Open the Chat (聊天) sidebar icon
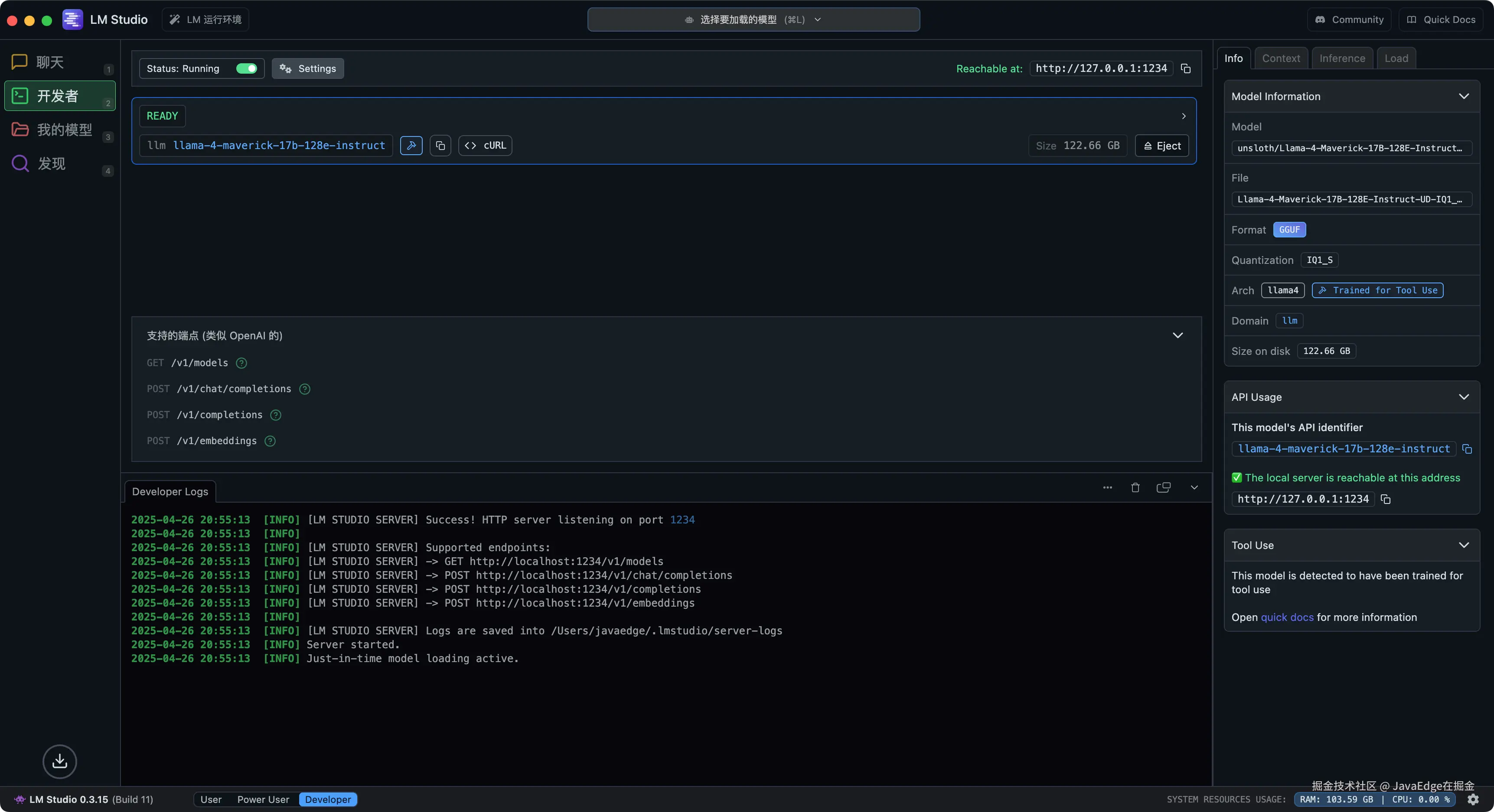This screenshot has height=812, width=1494. 20,62
